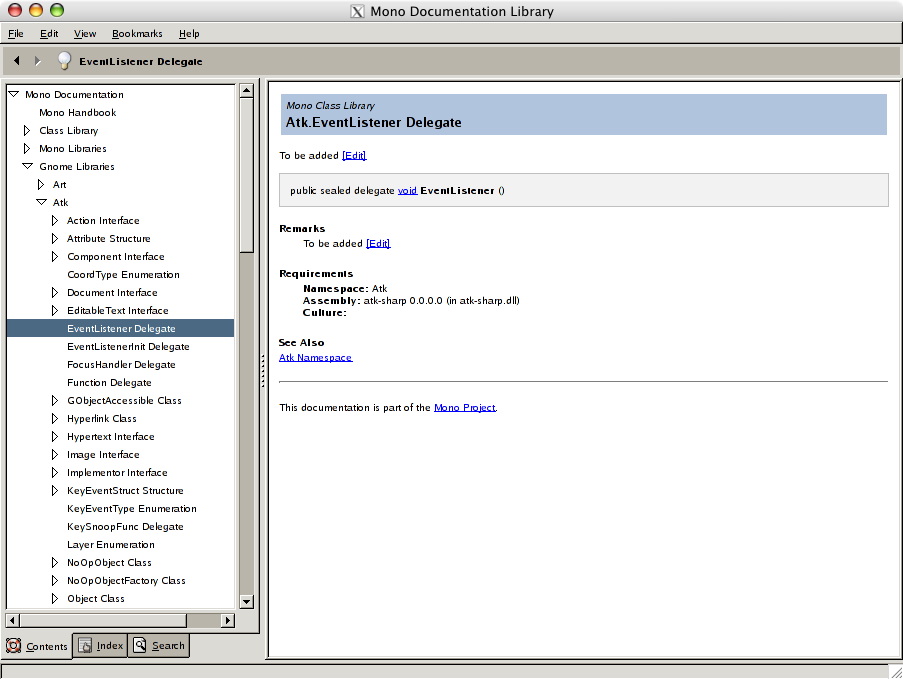Screen dimensions: 903x679
Task: Go forward with the right arrow icon
Action: [38, 60]
